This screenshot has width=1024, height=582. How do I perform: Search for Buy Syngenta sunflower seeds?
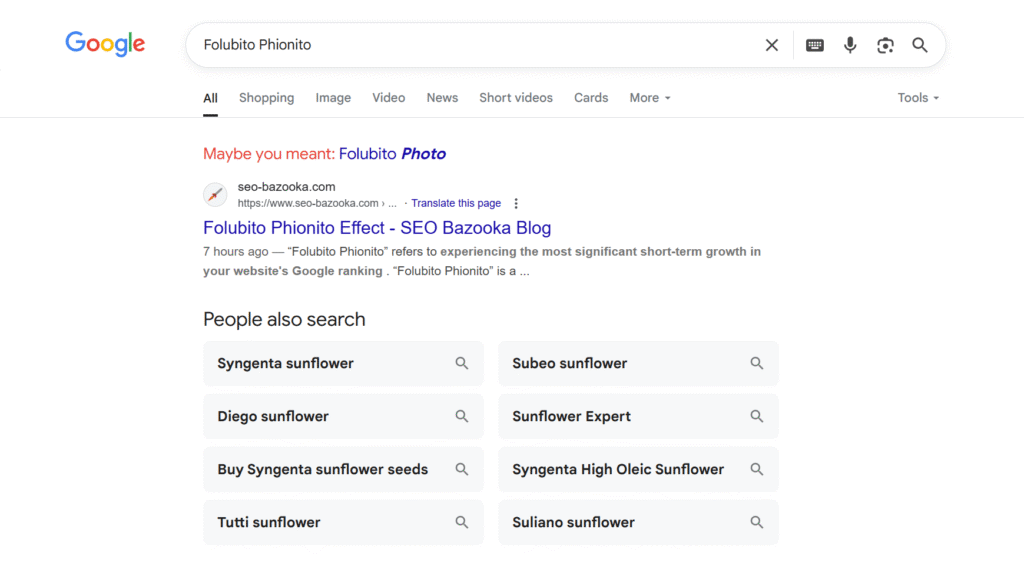click(x=344, y=469)
